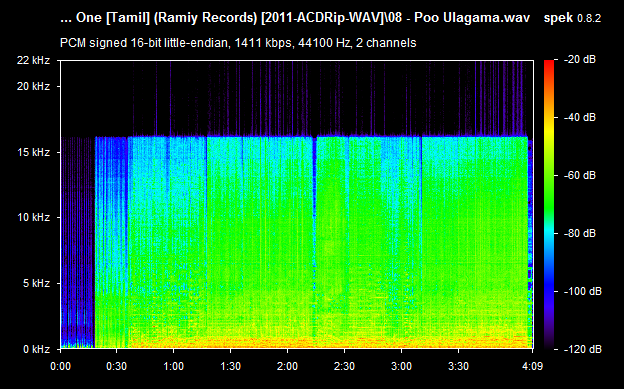Click the 0:30 time axis marker
Screen dimensions: 624x389
click(117, 366)
